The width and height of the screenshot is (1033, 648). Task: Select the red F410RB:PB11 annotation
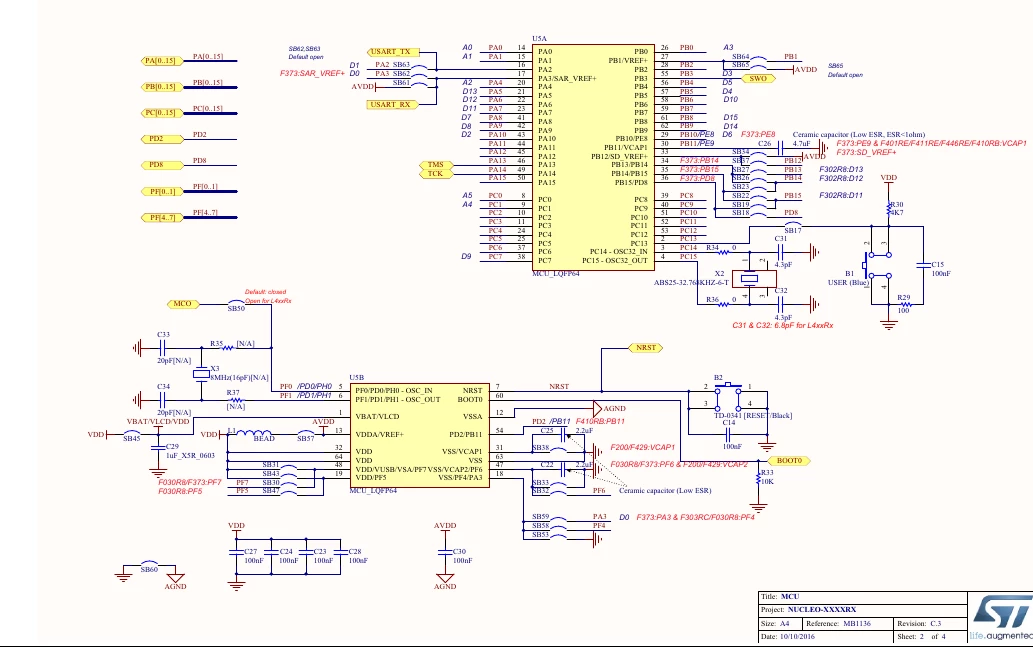point(600,421)
